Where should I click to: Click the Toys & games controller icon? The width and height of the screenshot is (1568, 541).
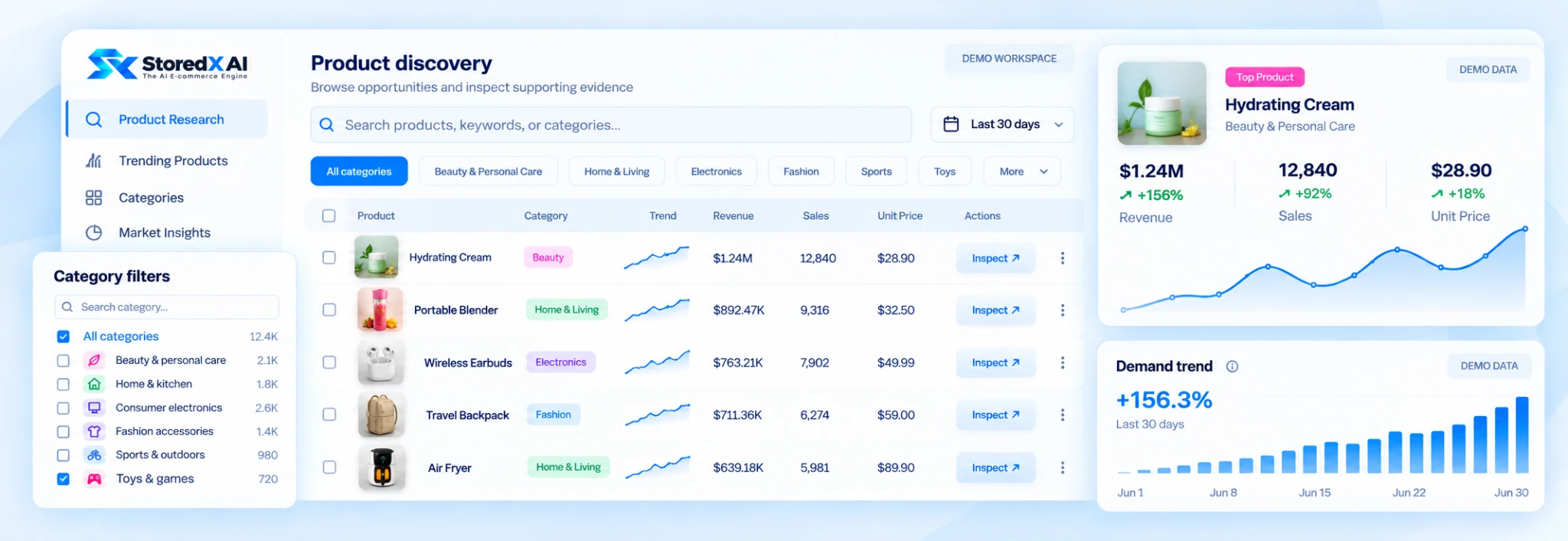[x=94, y=479]
